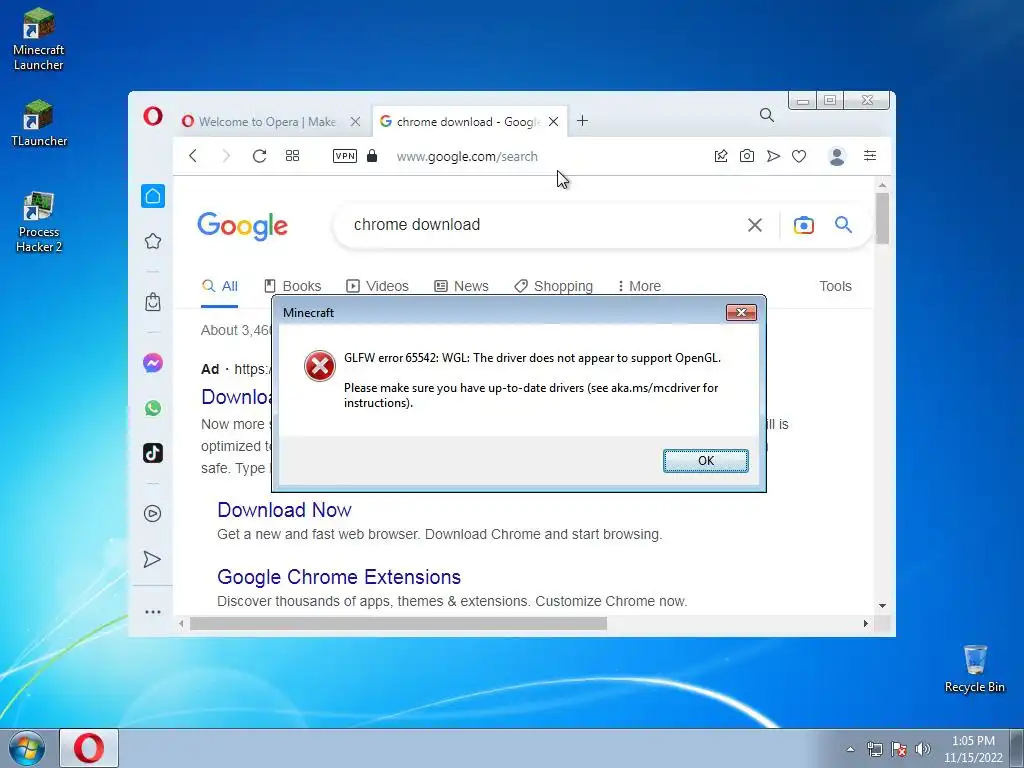
Task: Go forward in Opera browser
Action: click(x=226, y=155)
